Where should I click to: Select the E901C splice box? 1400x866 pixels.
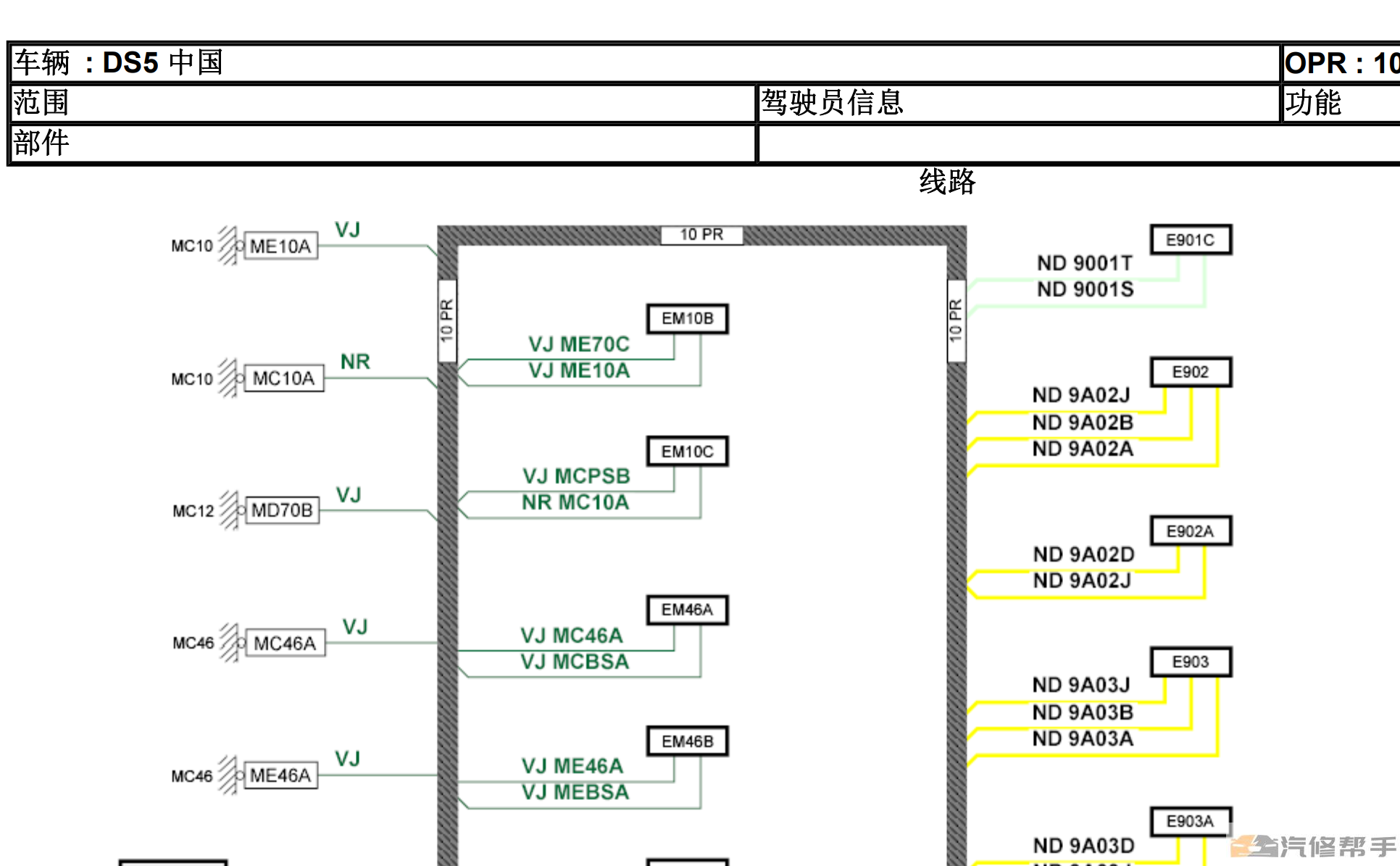(1191, 240)
